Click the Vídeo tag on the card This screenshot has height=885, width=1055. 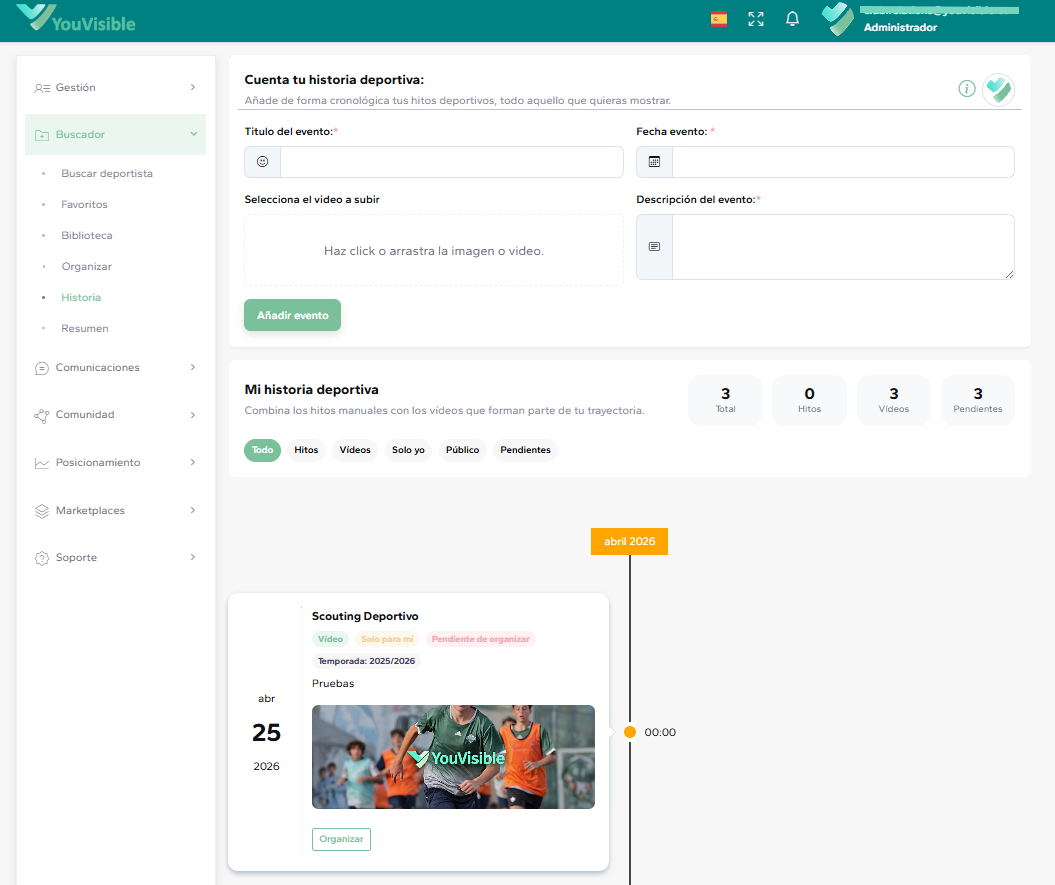330,639
